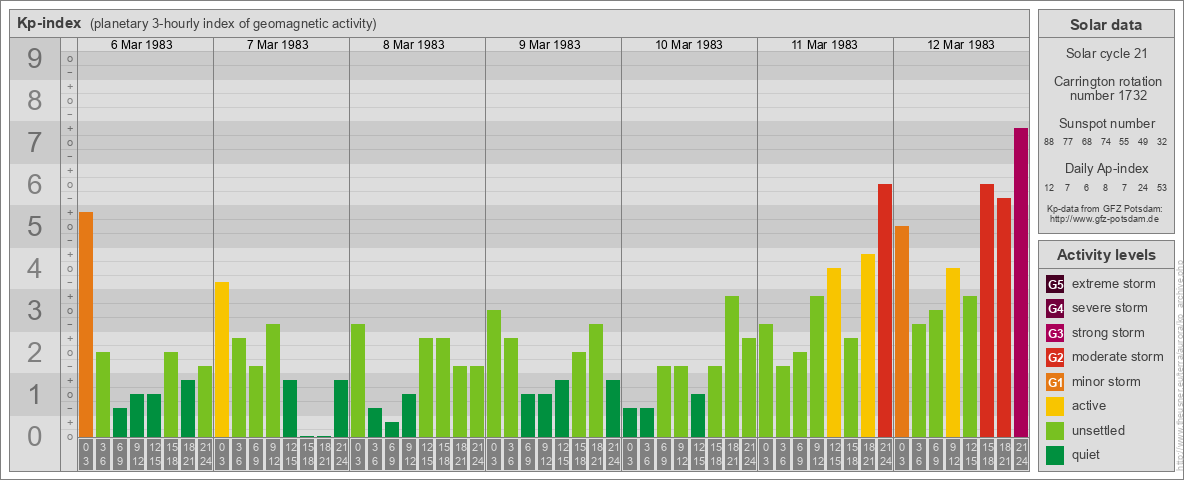Click the G3 strong storm legend icon
The width and height of the screenshot is (1184, 480).
coord(1055,333)
